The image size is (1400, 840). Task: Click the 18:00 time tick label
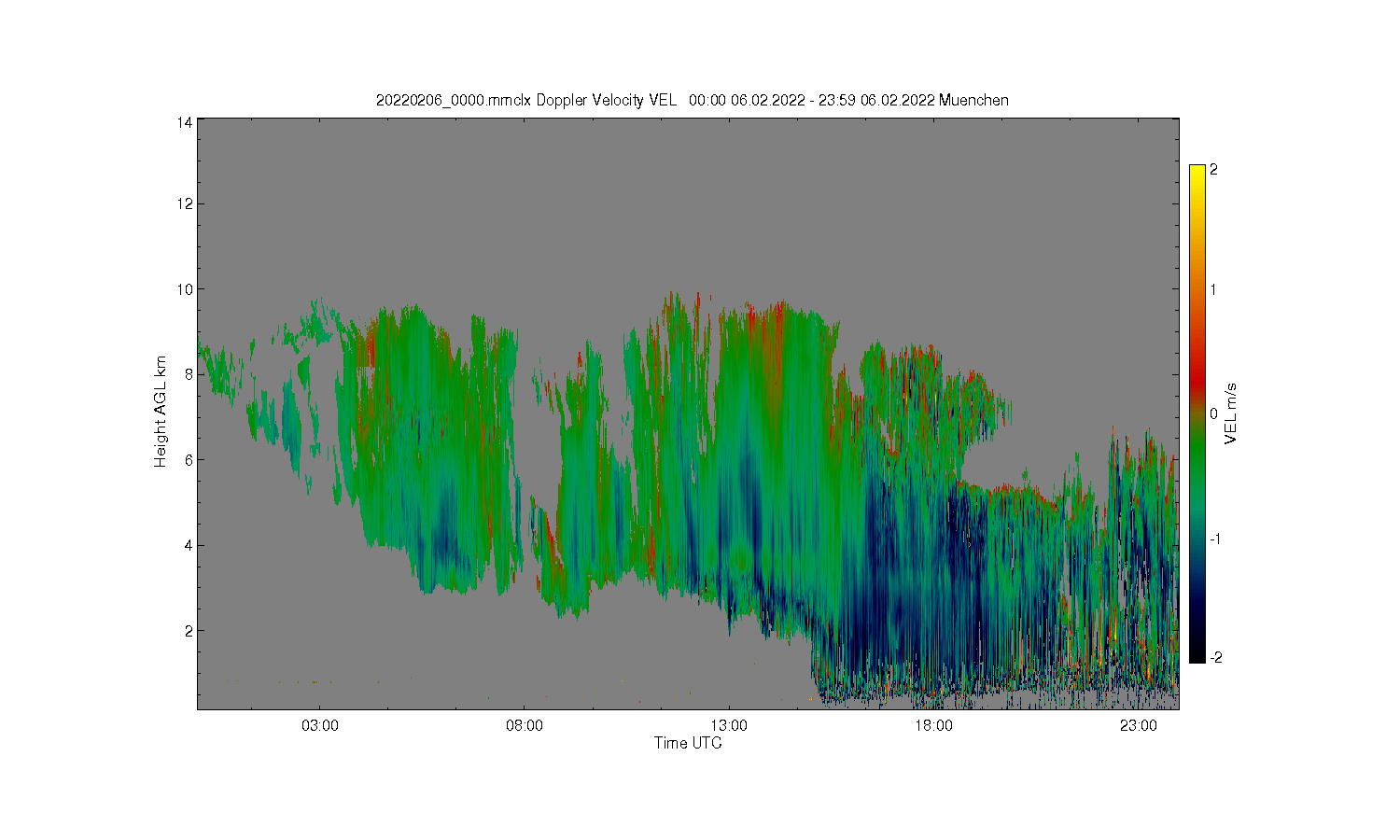pyautogui.click(x=933, y=726)
